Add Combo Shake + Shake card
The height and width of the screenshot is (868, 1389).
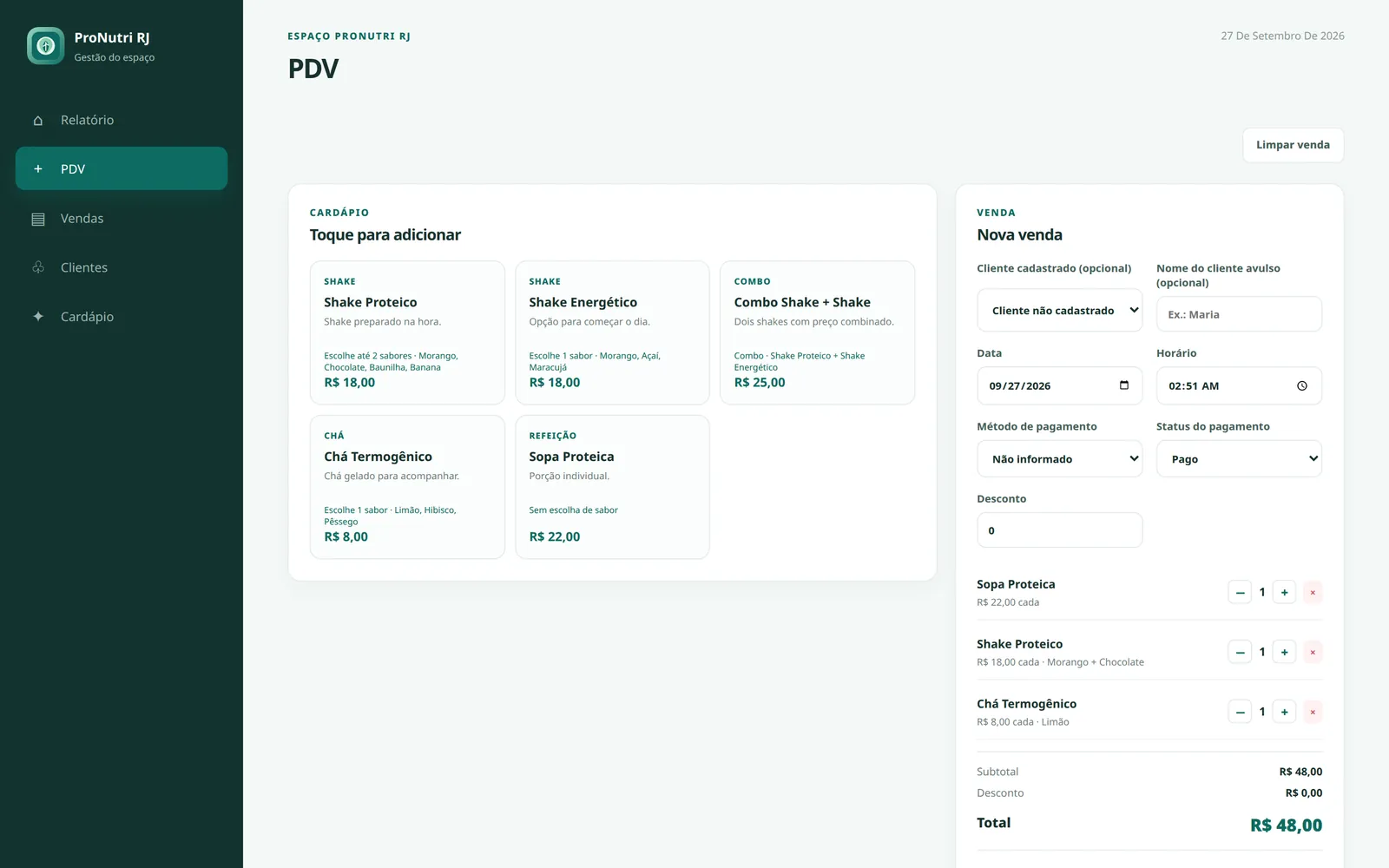click(817, 332)
